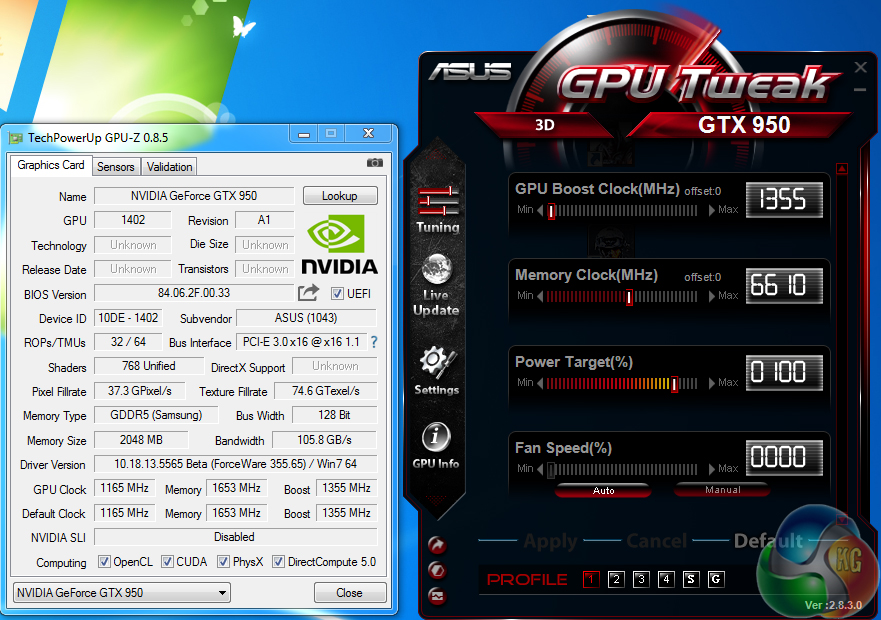Click the Driver Version field

[x=235, y=464]
